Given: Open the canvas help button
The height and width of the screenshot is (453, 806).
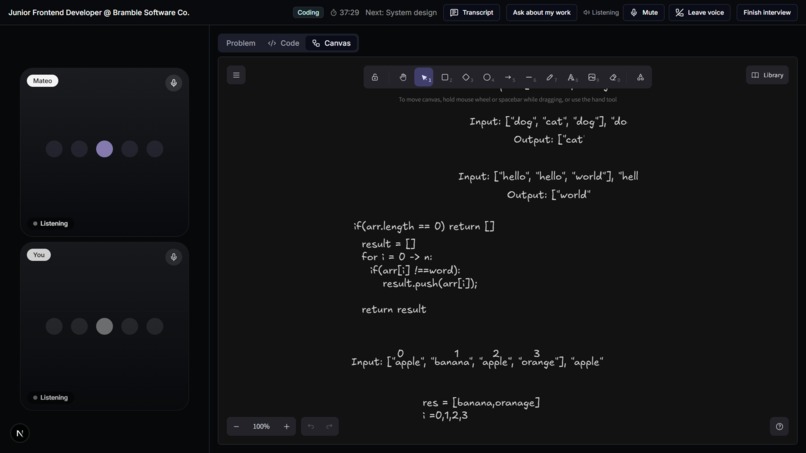Looking at the screenshot, I should click(x=779, y=426).
